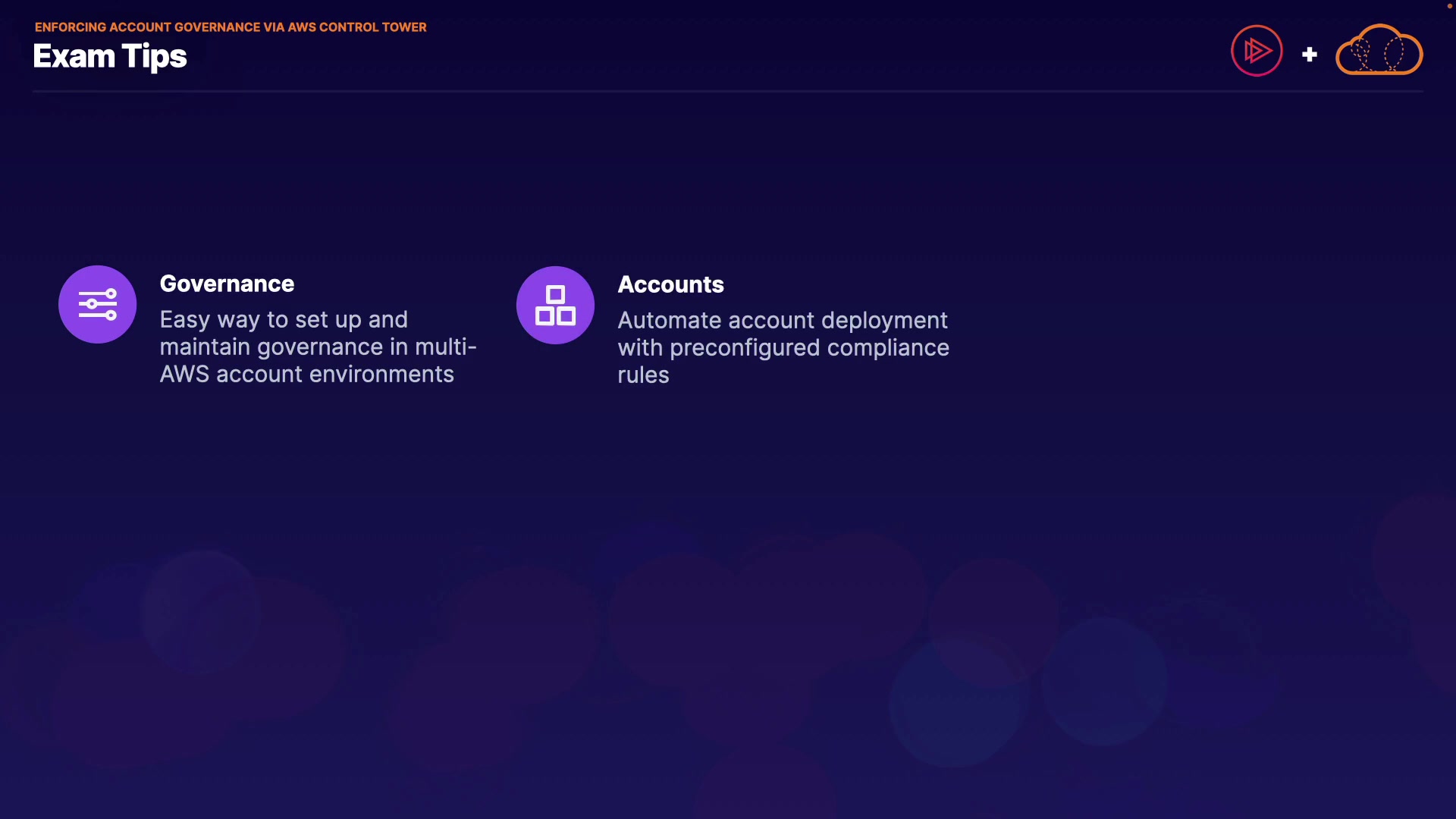Image resolution: width=1456 pixels, height=819 pixels.
Task: Click the small orange dot in the top corner
Action: pyautogui.click(x=1449, y=6)
